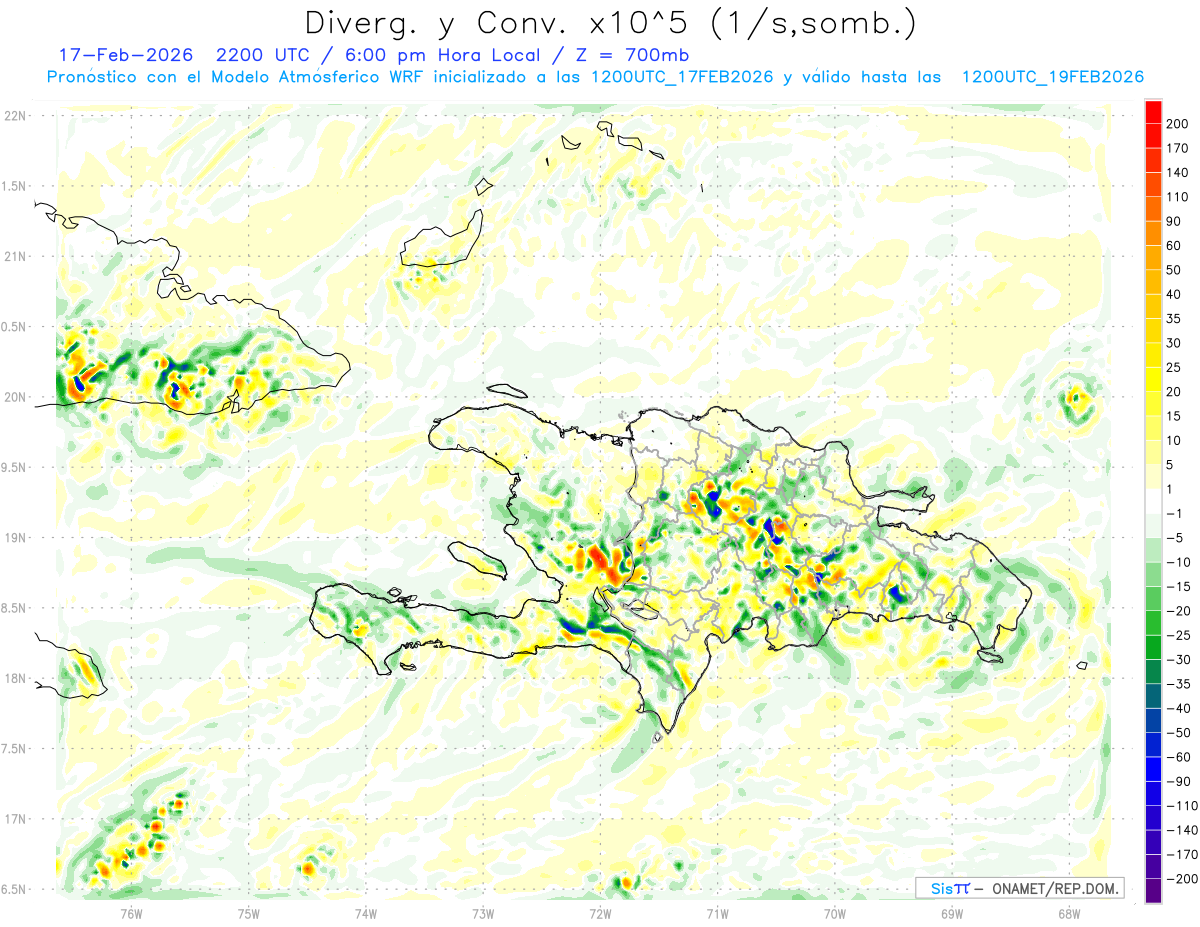Click the '17N' latitude label
The height and width of the screenshot is (927, 1200).
click(16, 819)
